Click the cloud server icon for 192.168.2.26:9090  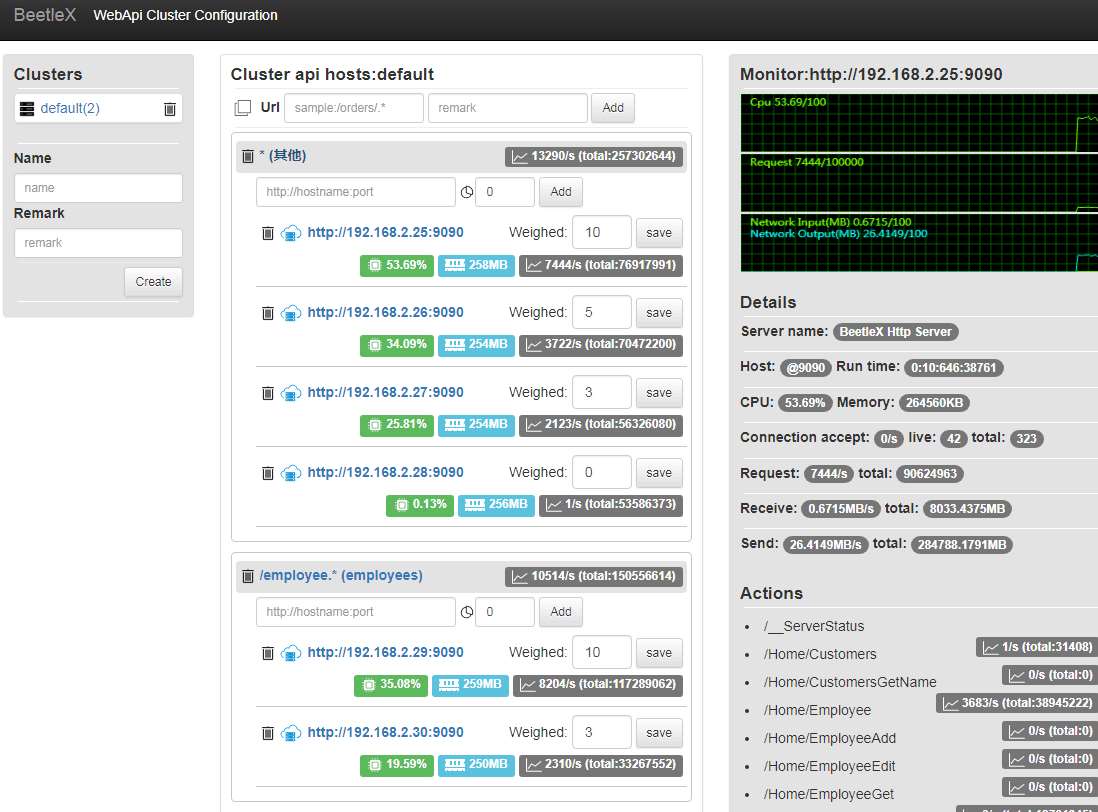pos(291,313)
